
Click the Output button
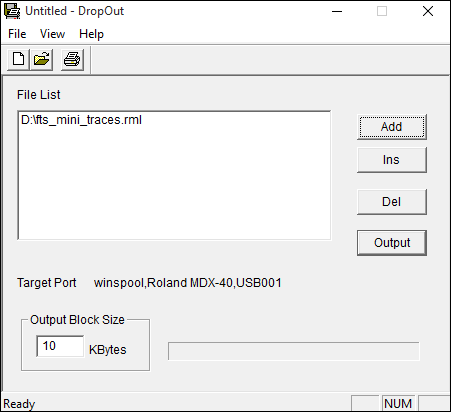[x=392, y=243]
